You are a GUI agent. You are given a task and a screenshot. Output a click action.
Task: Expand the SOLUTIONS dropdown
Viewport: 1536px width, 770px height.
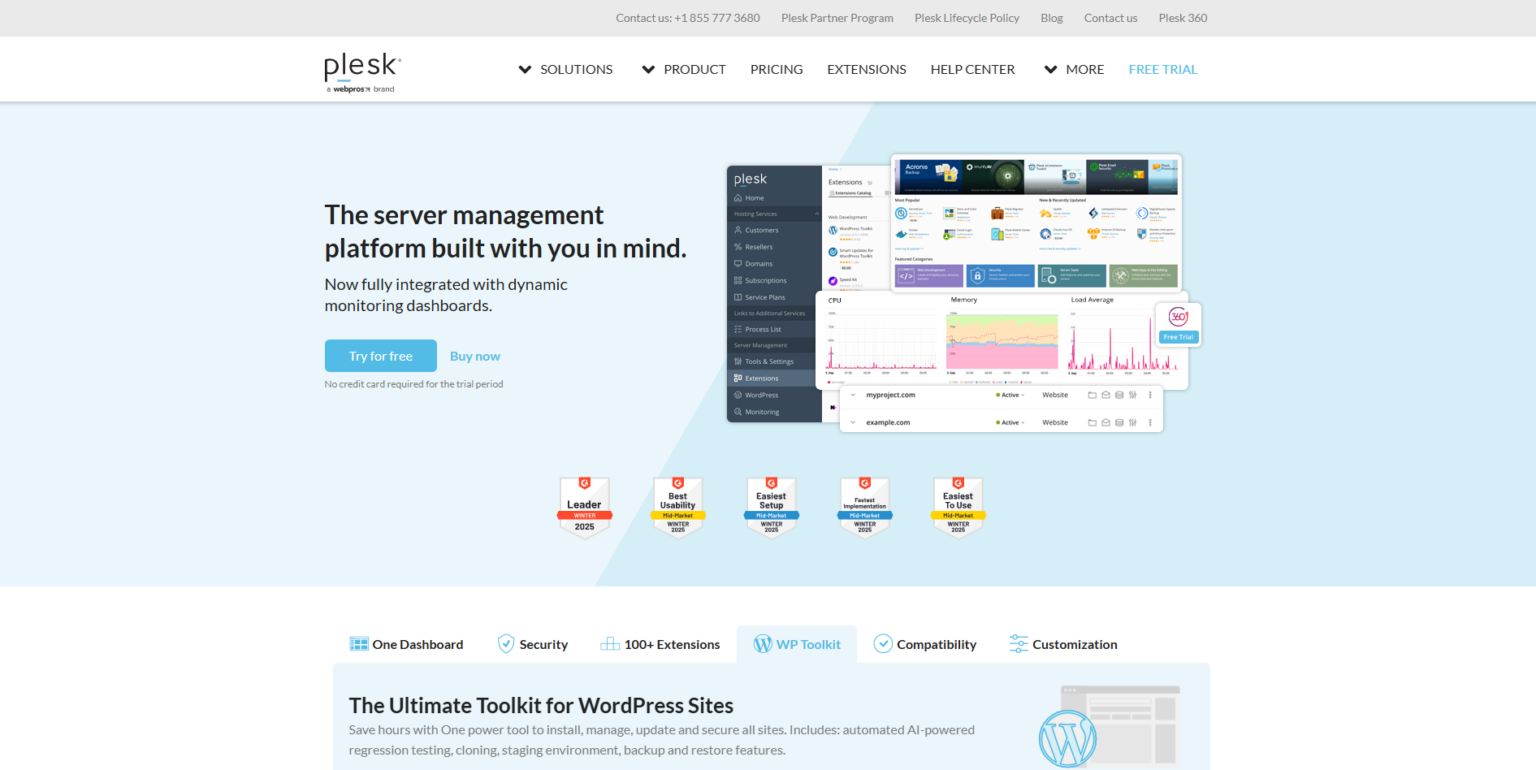coord(565,69)
